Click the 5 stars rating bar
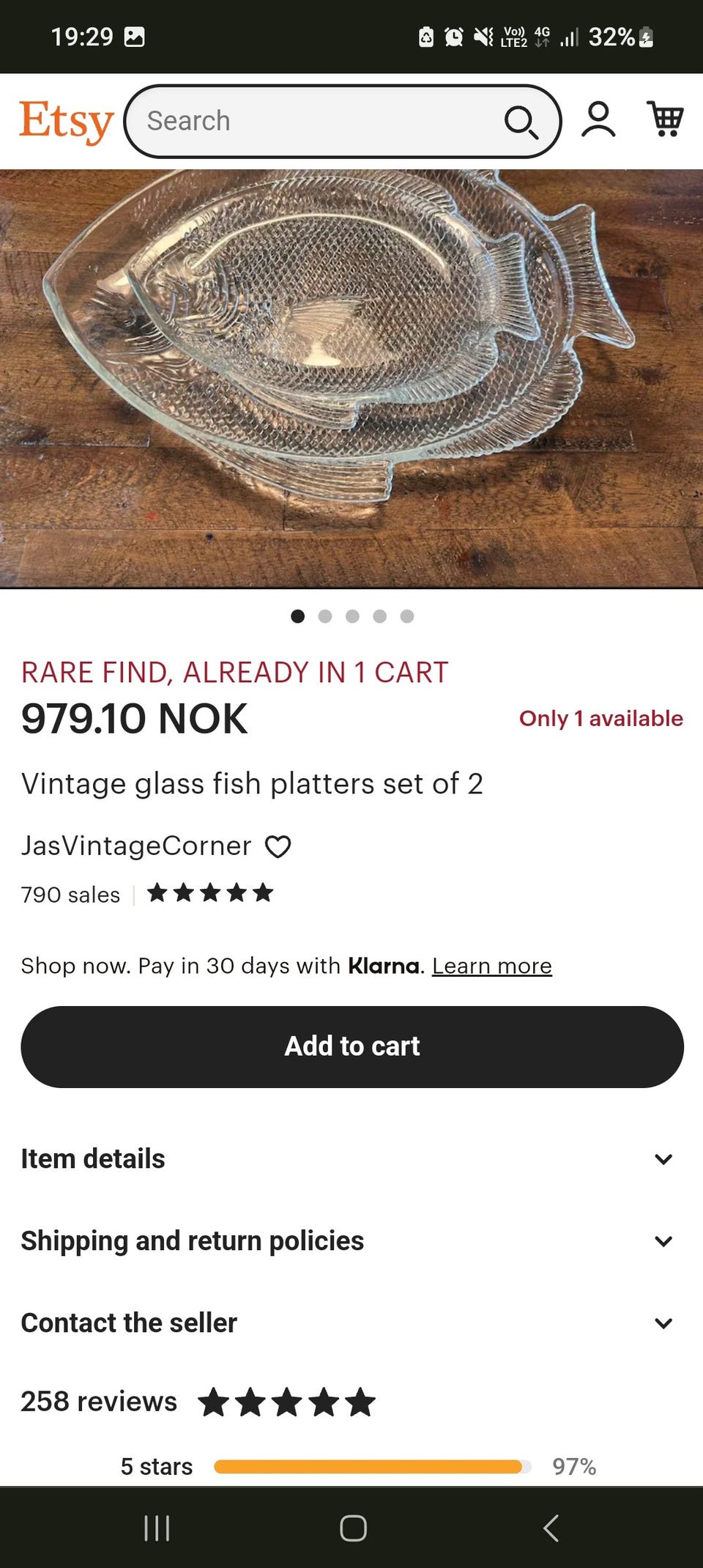The height and width of the screenshot is (1568, 703). (372, 1466)
